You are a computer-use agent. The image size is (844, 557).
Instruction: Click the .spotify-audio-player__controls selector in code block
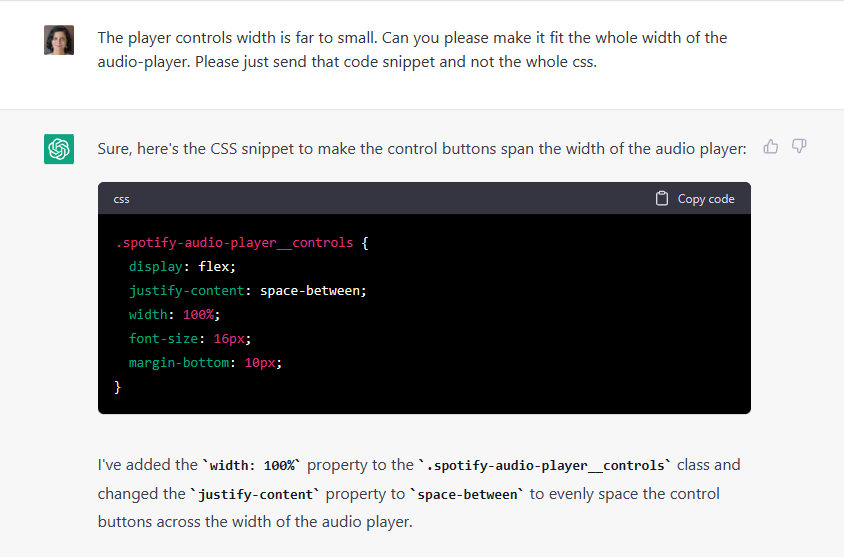234,243
